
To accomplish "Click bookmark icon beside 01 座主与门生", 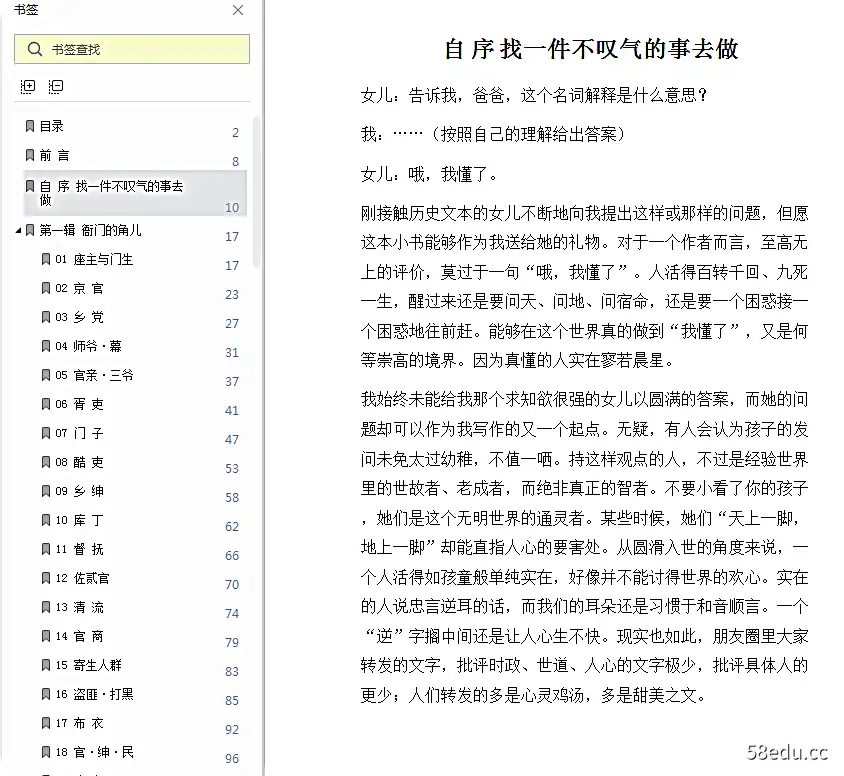I will pos(46,259).
